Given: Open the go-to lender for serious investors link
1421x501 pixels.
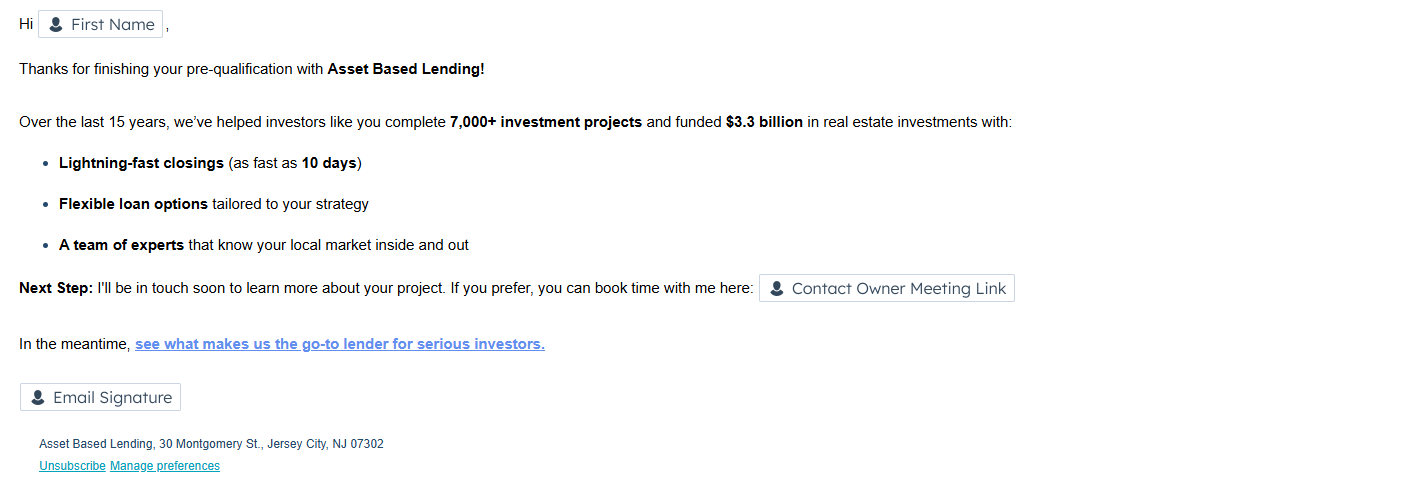Looking at the screenshot, I should pyautogui.click(x=340, y=344).
